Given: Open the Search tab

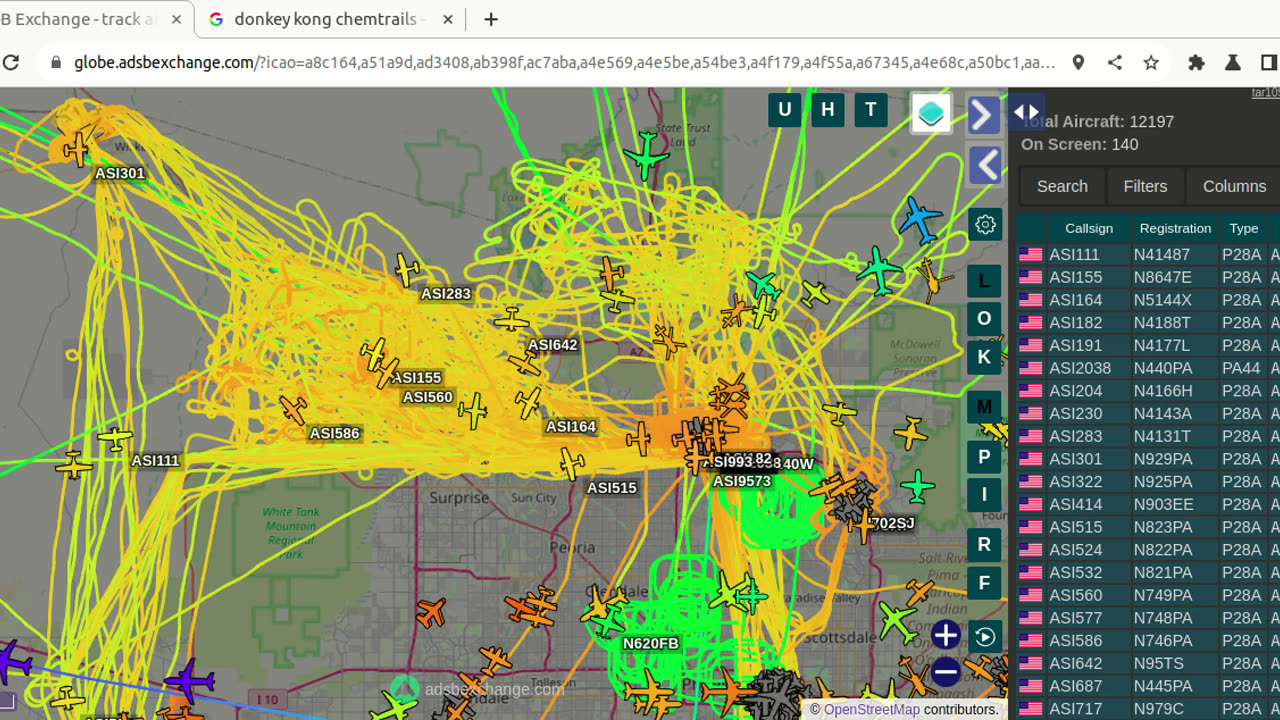Looking at the screenshot, I should [x=1062, y=186].
